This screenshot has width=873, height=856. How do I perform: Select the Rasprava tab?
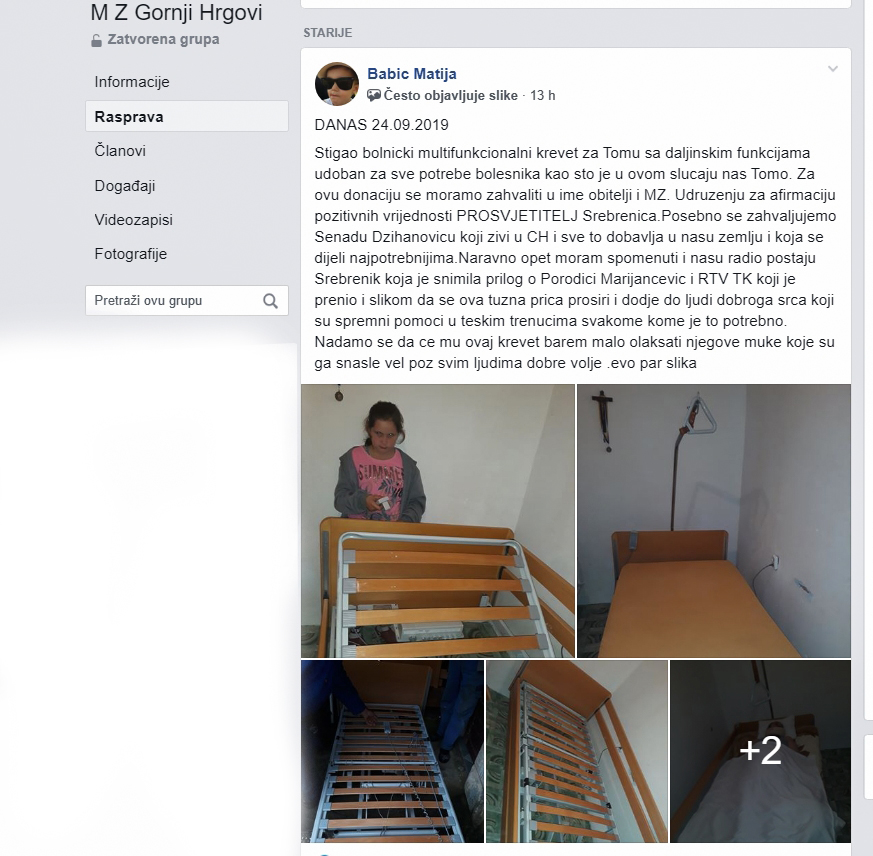(187, 116)
